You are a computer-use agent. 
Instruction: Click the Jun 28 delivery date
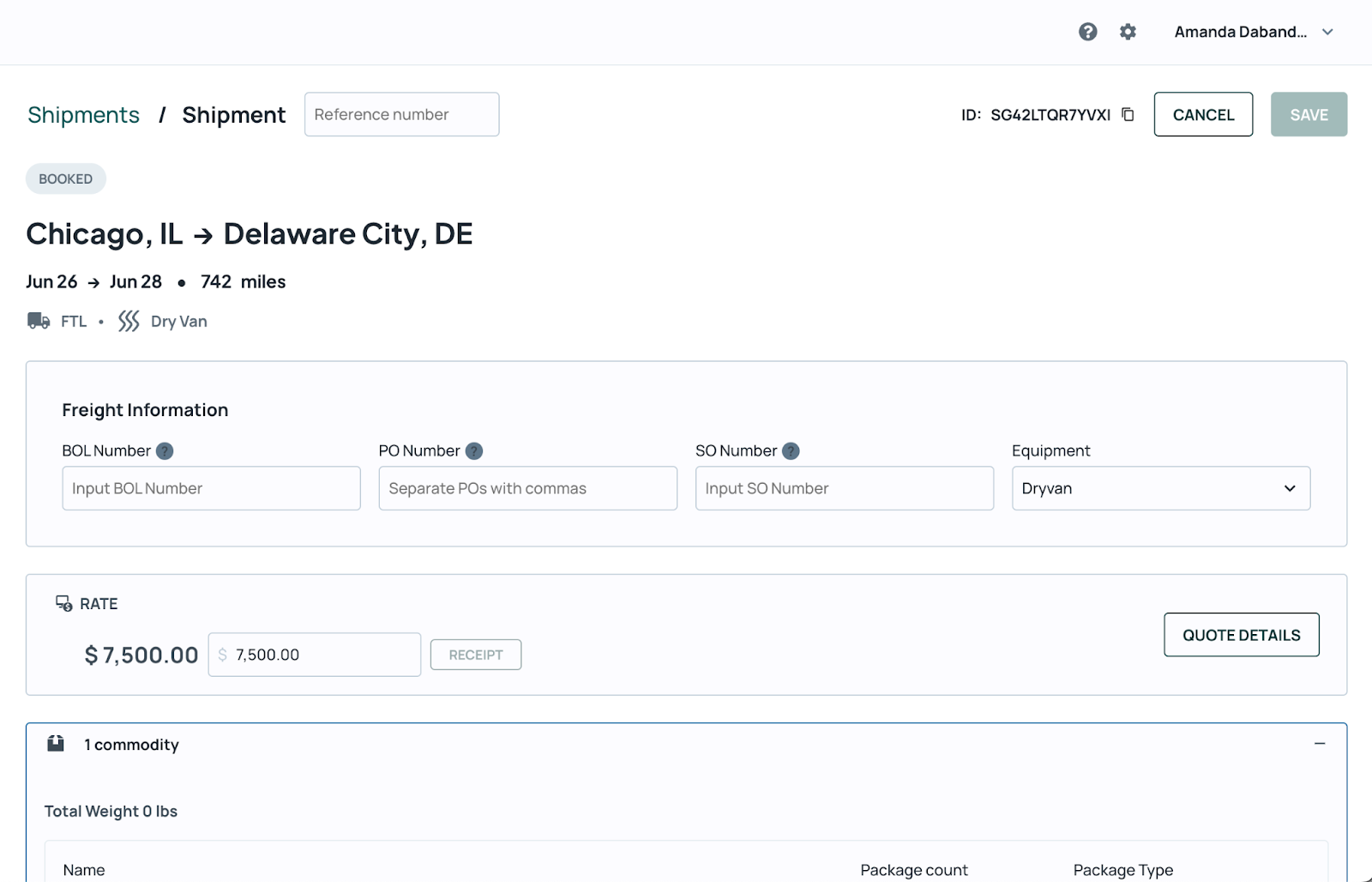tap(135, 281)
